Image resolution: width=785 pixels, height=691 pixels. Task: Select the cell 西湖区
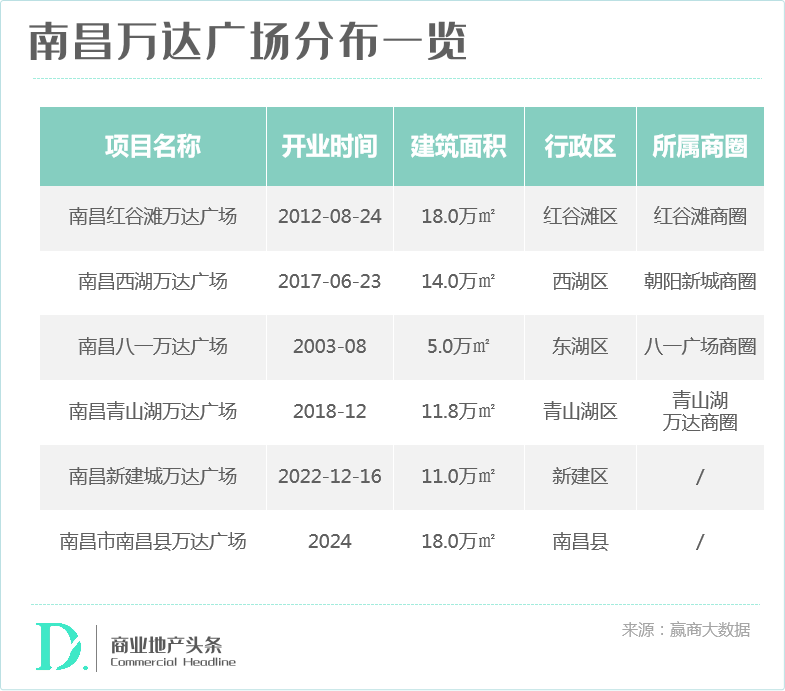580,281
